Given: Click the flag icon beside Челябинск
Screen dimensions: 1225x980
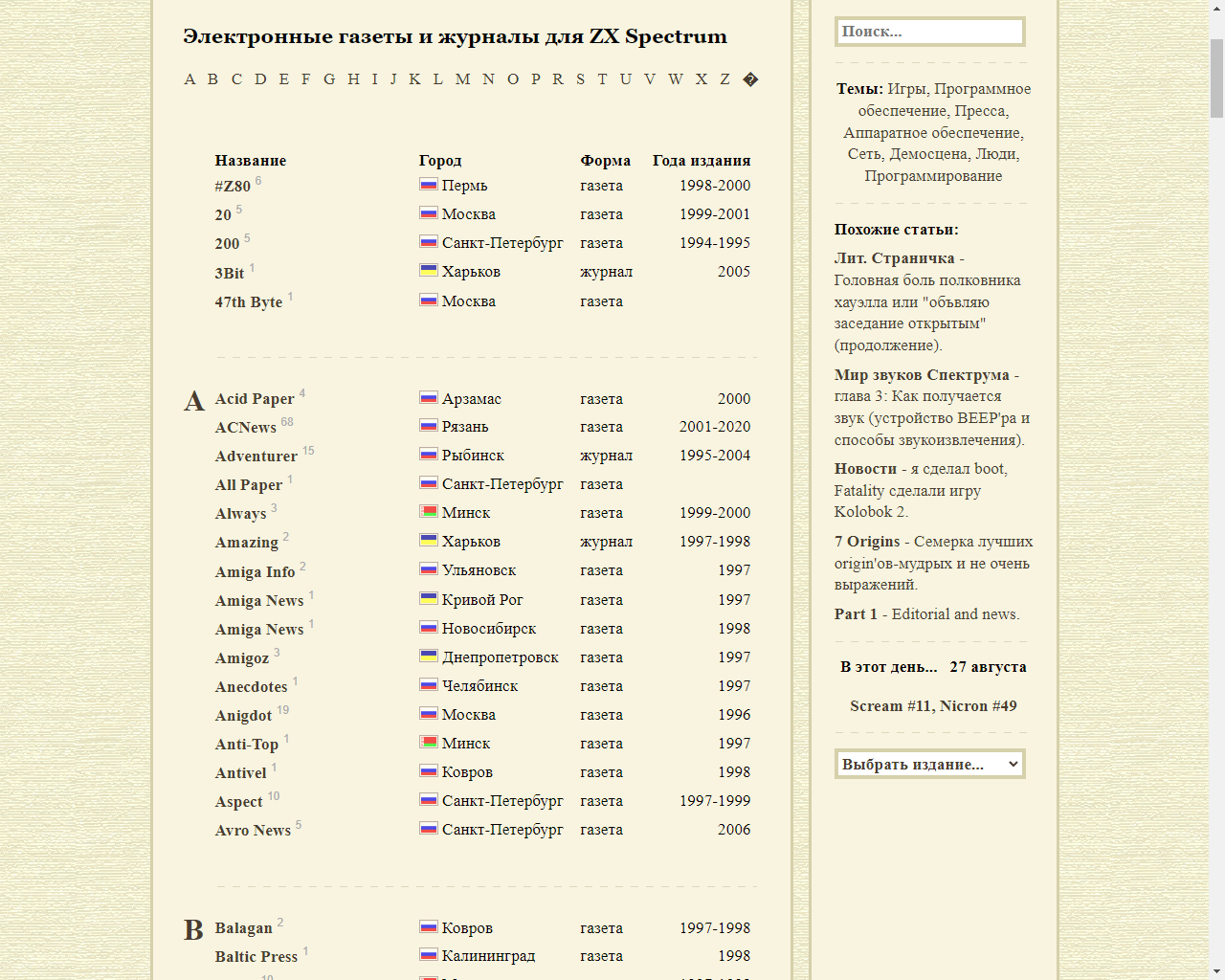Looking at the screenshot, I should click(429, 685).
